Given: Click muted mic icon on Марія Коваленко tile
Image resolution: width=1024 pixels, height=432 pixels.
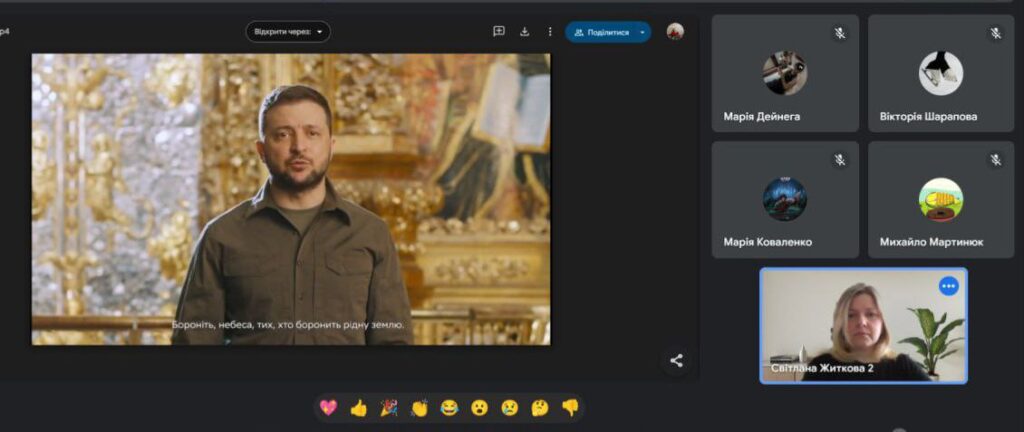Looking at the screenshot, I should (840, 160).
